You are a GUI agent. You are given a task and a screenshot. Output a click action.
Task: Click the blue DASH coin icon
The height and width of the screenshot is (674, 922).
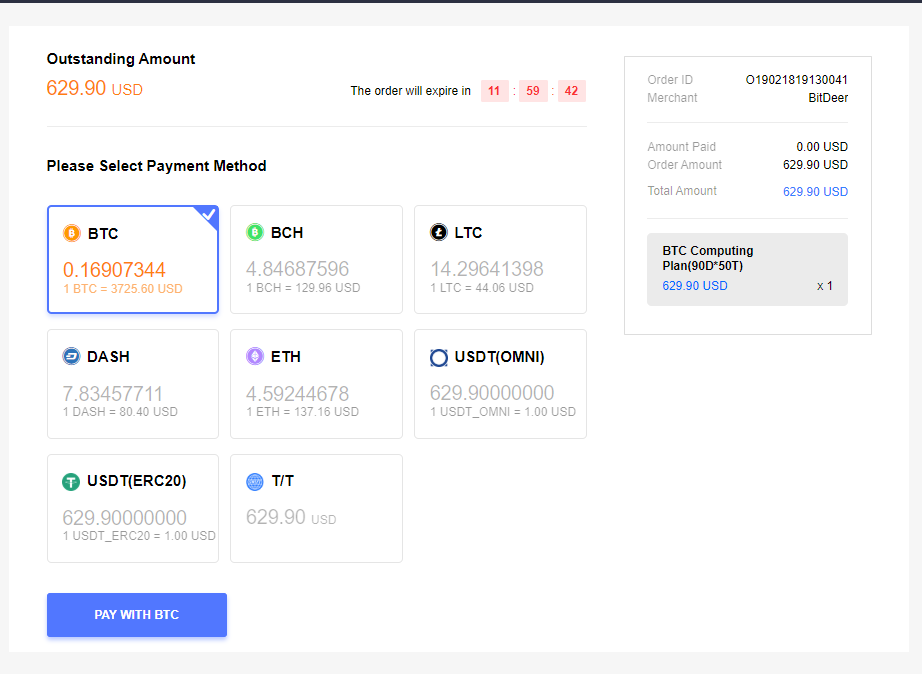71,356
